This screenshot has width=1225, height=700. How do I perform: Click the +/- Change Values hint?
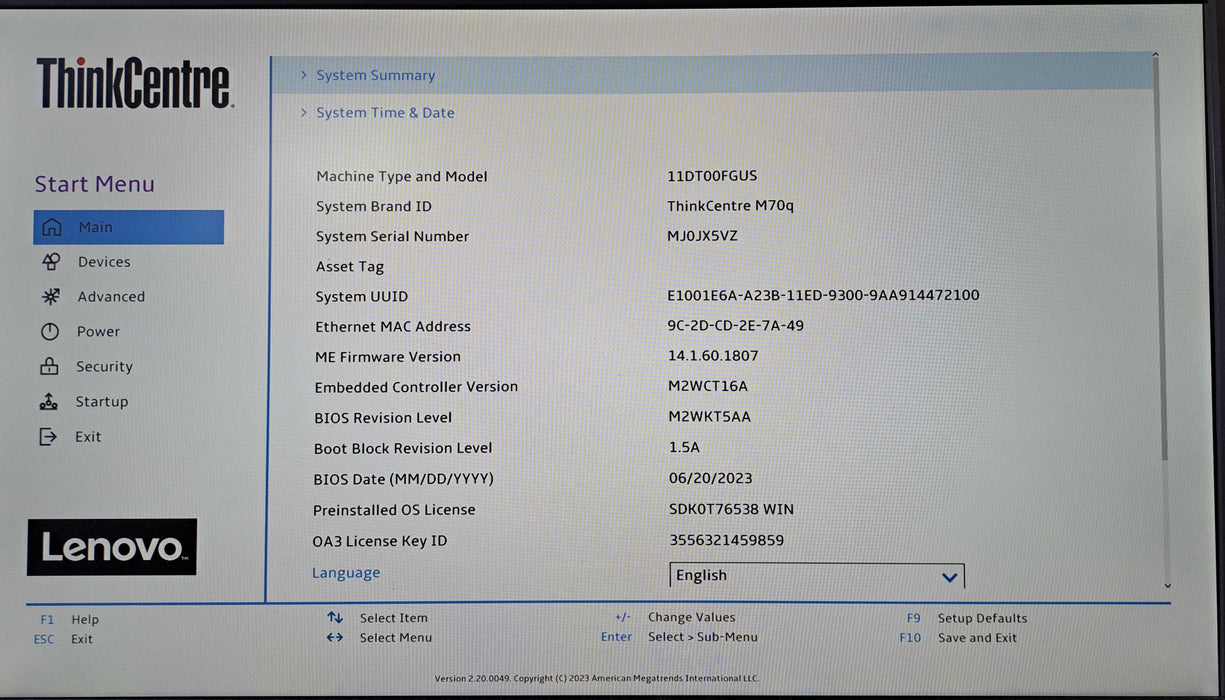point(675,618)
